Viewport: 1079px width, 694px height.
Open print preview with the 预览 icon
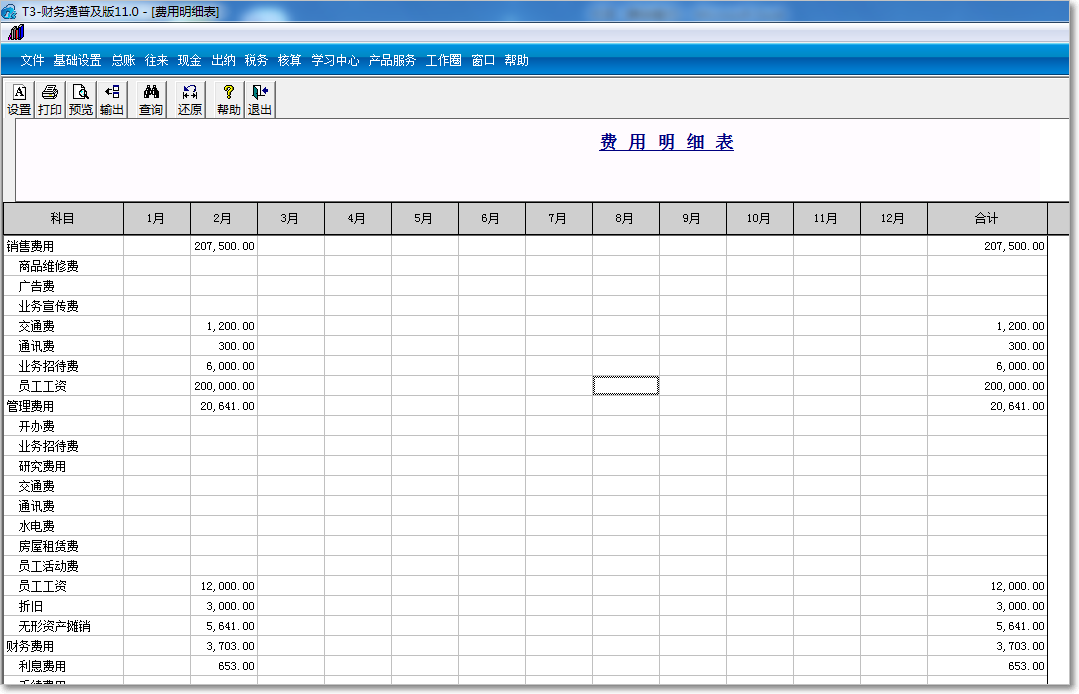pyautogui.click(x=81, y=98)
